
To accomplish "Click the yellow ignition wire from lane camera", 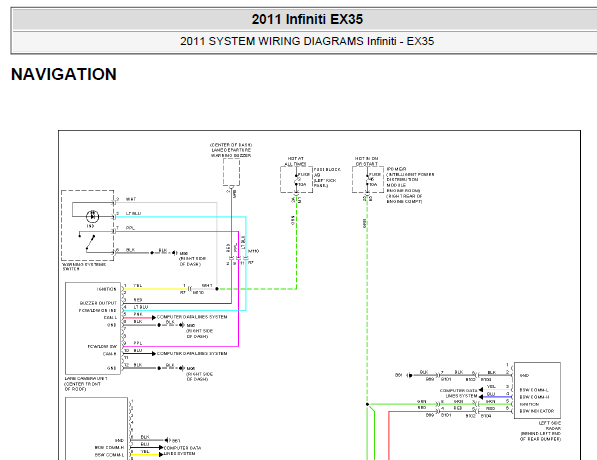I will click(155, 289).
